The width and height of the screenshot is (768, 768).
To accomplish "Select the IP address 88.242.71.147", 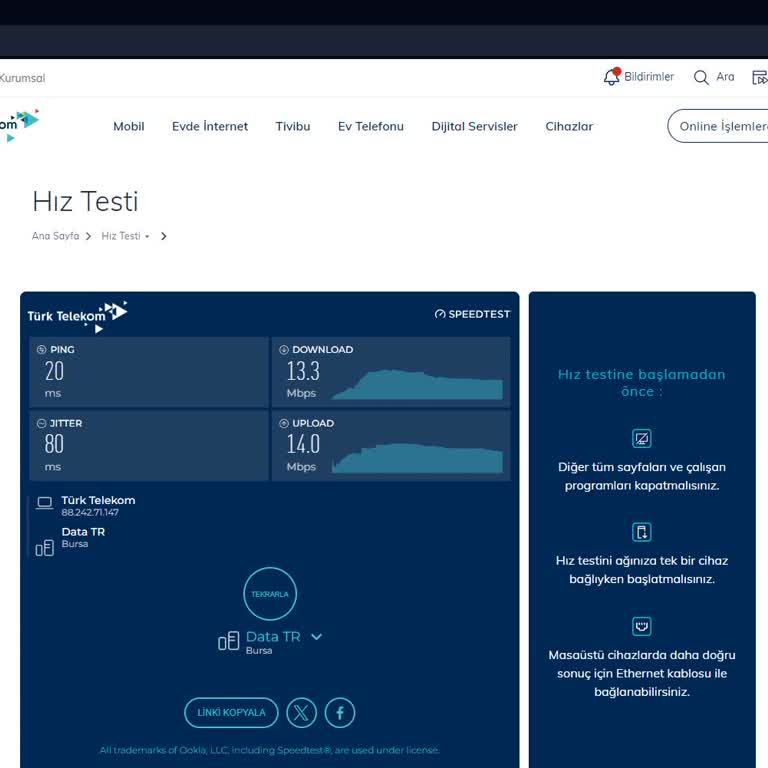I will click(x=90, y=512).
